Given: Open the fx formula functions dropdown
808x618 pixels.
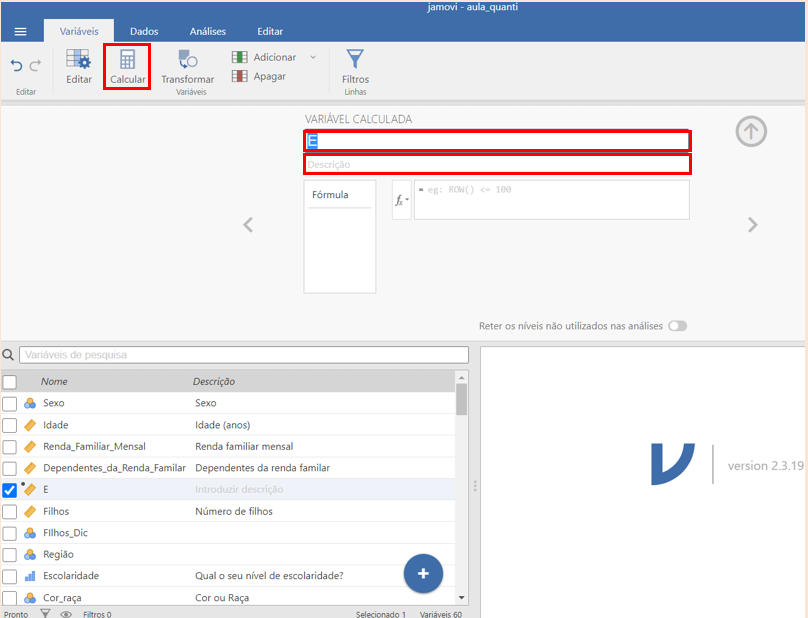Looking at the screenshot, I should coord(401,200).
